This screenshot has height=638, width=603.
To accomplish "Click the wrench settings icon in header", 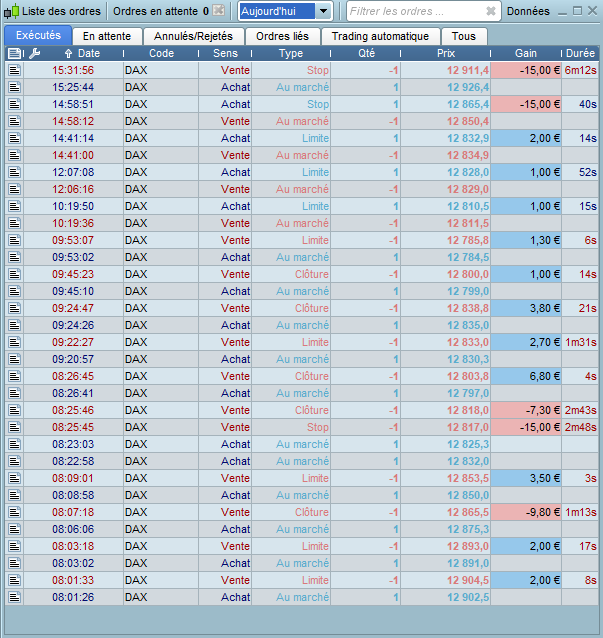I will [35, 53].
